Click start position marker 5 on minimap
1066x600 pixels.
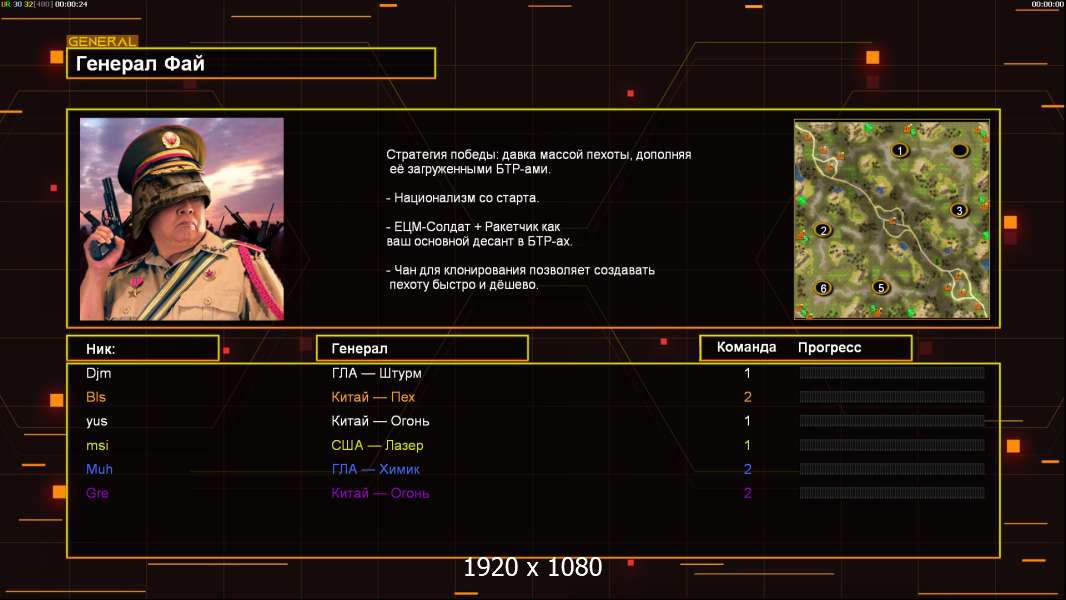(x=881, y=287)
